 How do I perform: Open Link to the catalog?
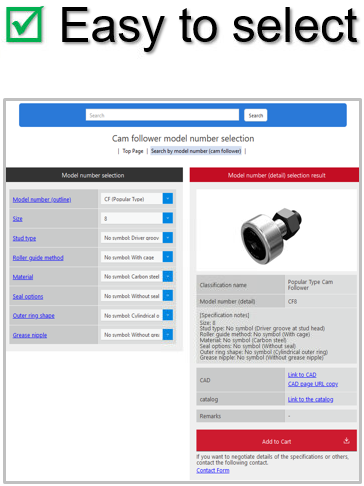pyautogui.click(x=310, y=399)
